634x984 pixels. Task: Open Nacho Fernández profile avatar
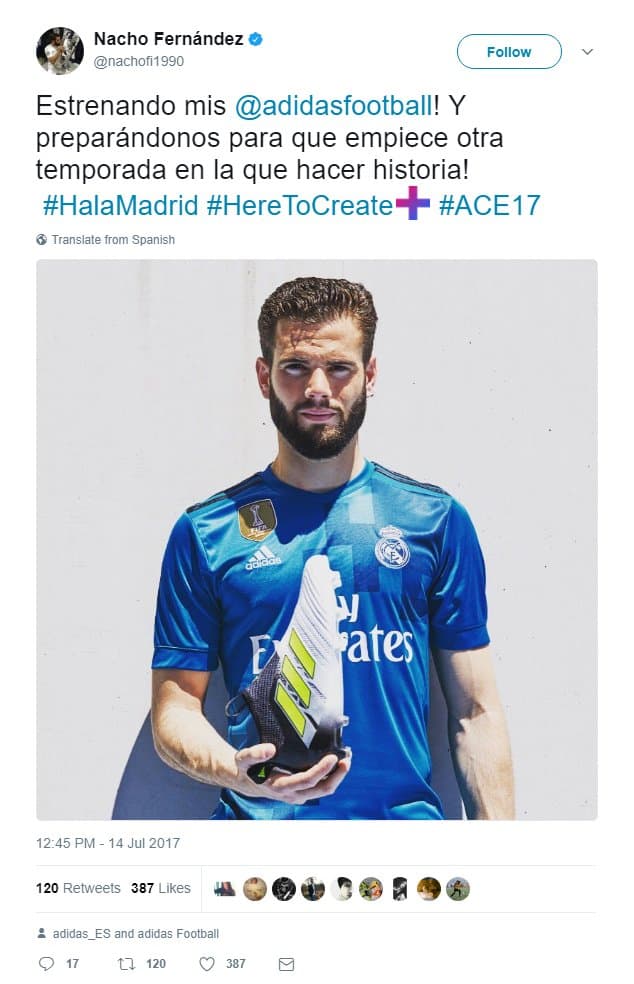coord(60,51)
